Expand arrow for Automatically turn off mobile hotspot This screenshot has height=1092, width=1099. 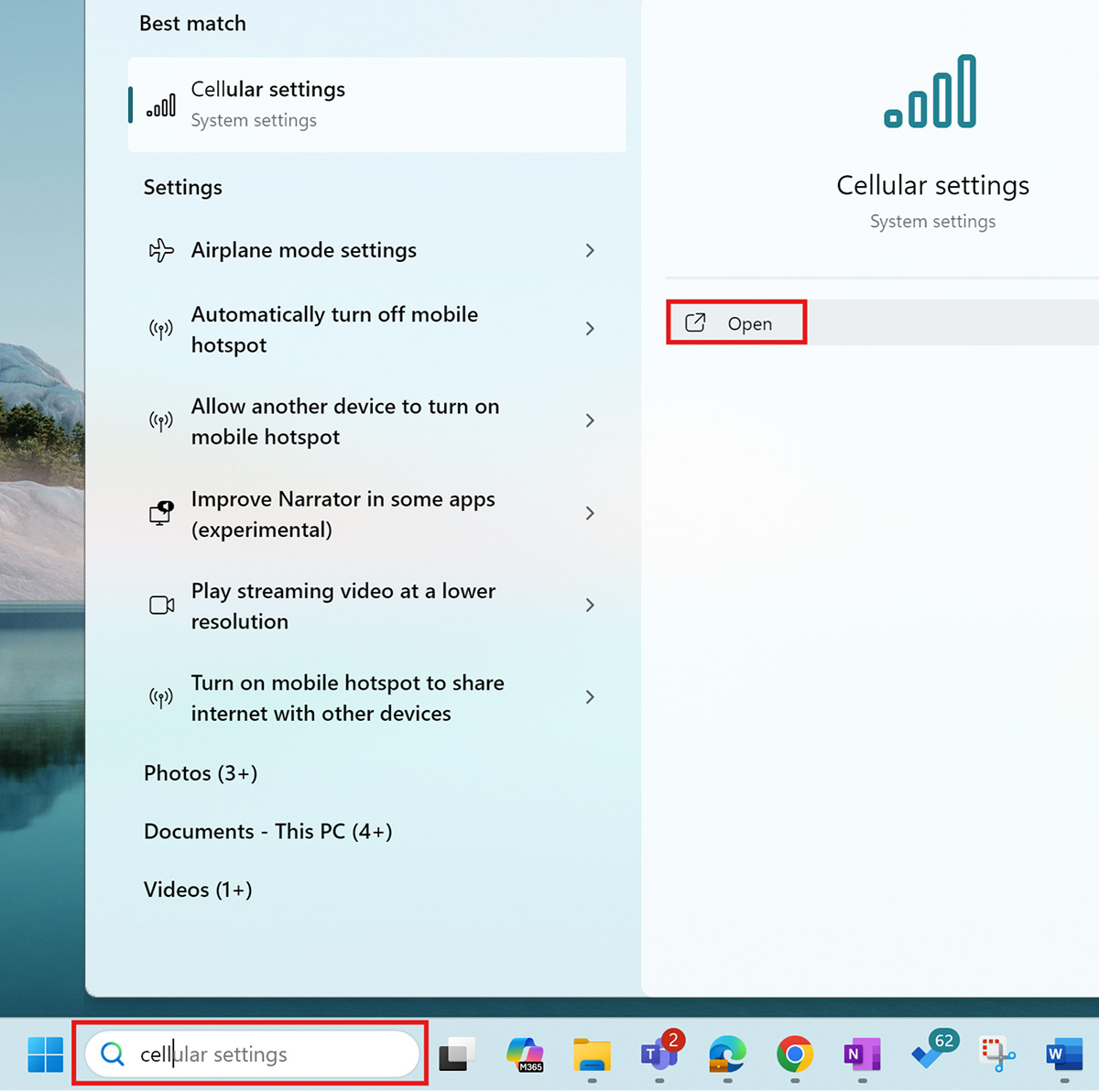(590, 329)
